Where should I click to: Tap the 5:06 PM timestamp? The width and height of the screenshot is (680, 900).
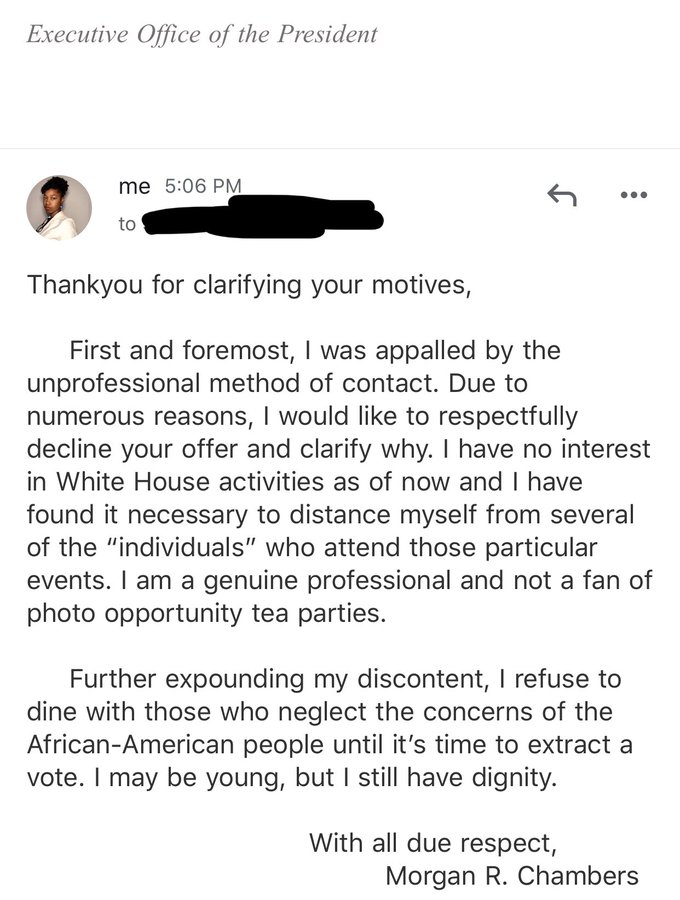coord(203,186)
